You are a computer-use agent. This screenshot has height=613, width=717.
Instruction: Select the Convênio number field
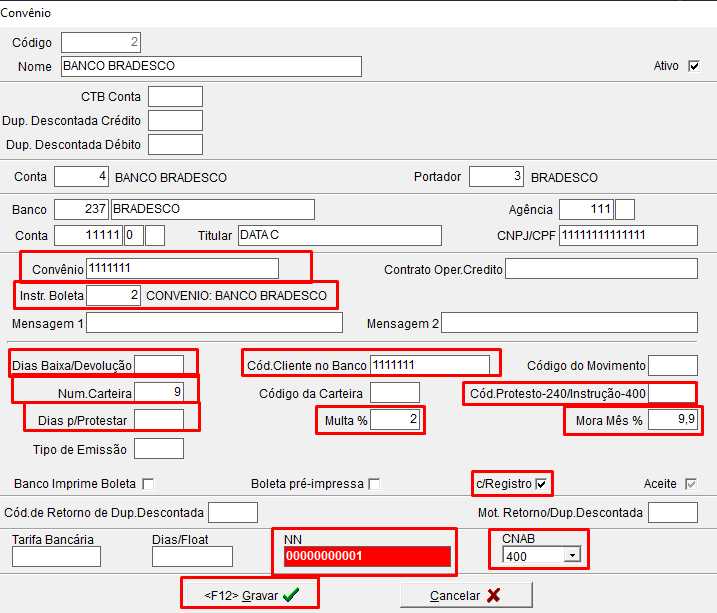[182, 269]
